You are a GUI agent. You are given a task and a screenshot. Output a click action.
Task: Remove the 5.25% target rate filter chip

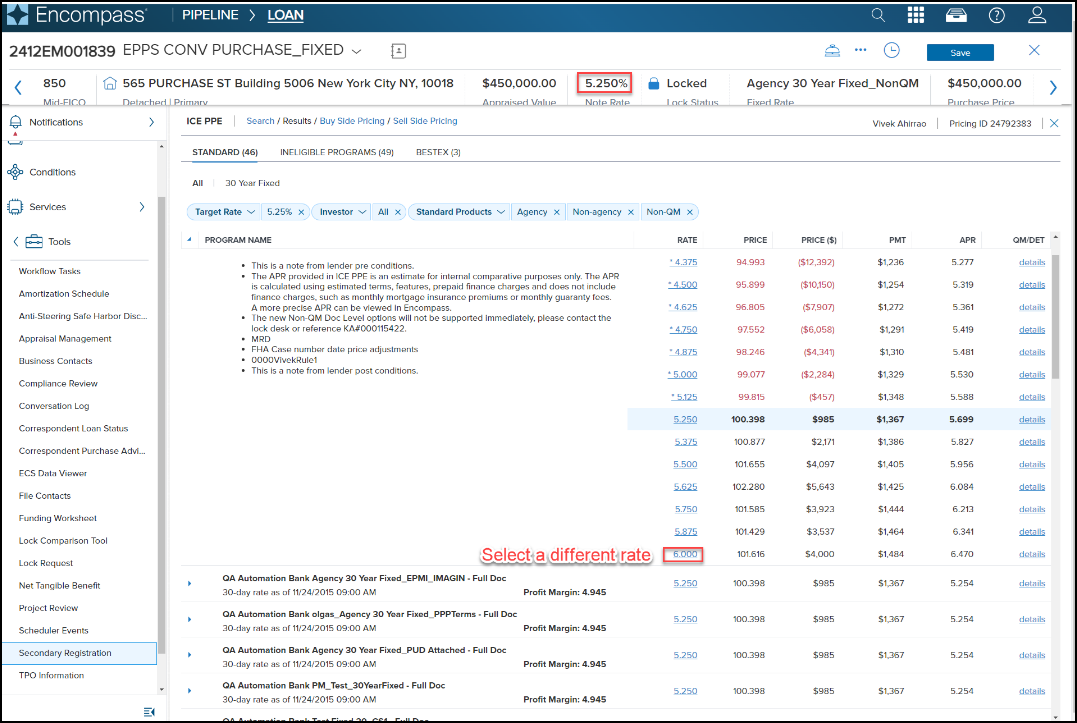click(301, 212)
